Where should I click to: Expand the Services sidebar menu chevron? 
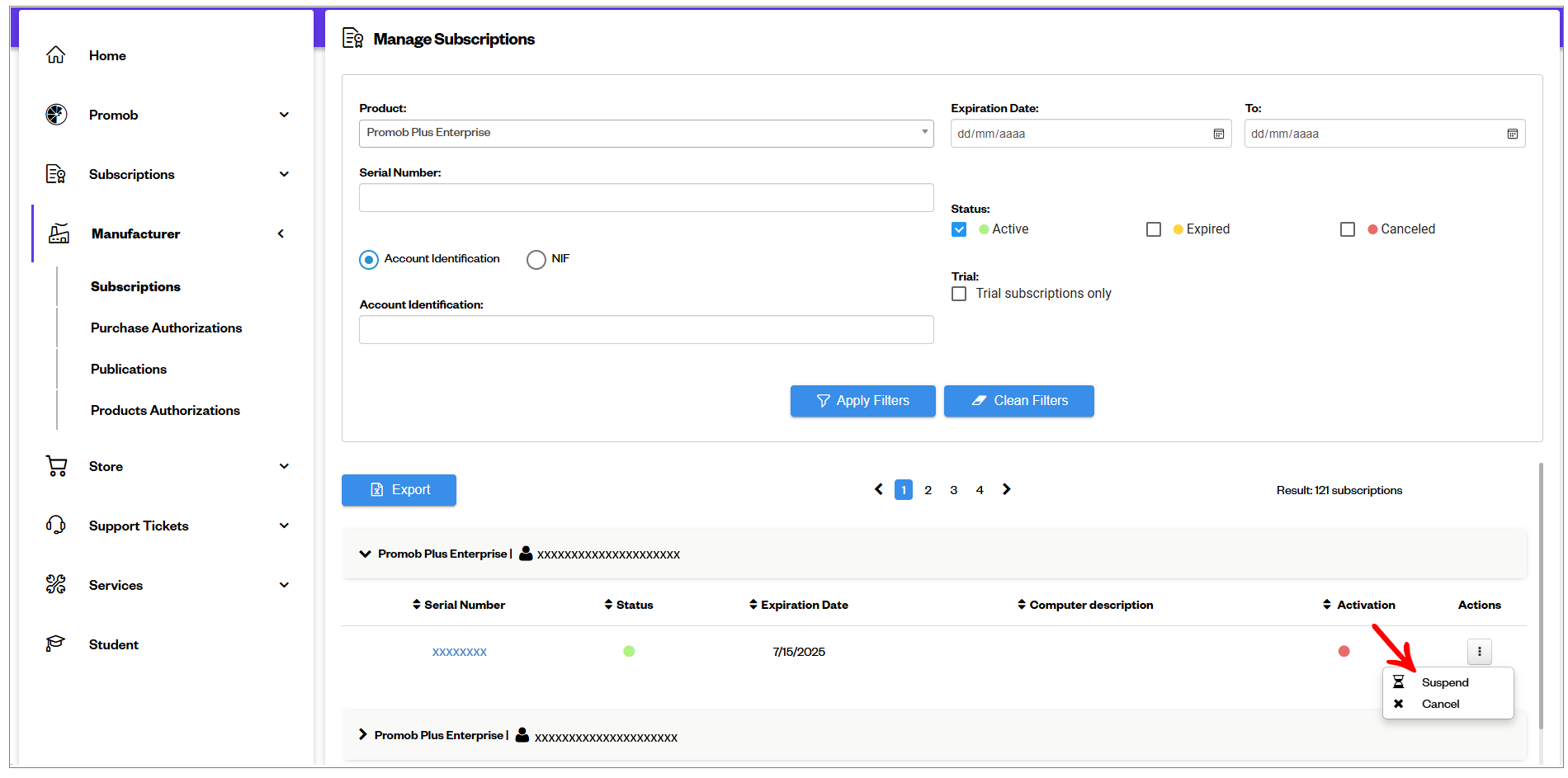(284, 585)
